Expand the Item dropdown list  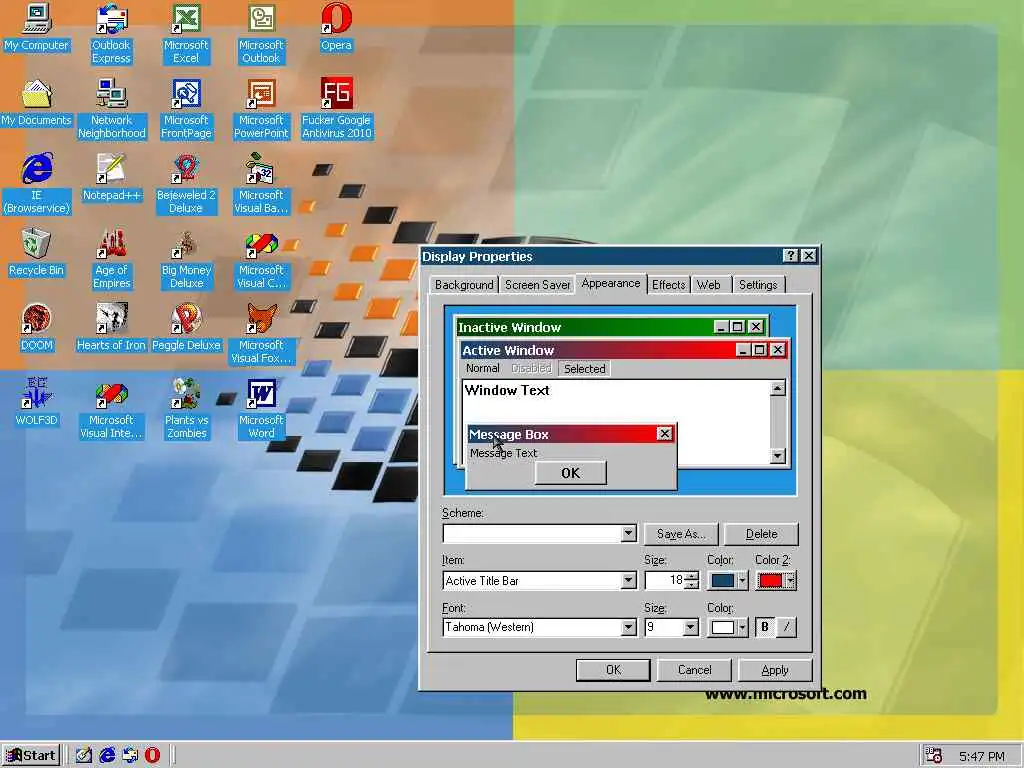click(628, 581)
